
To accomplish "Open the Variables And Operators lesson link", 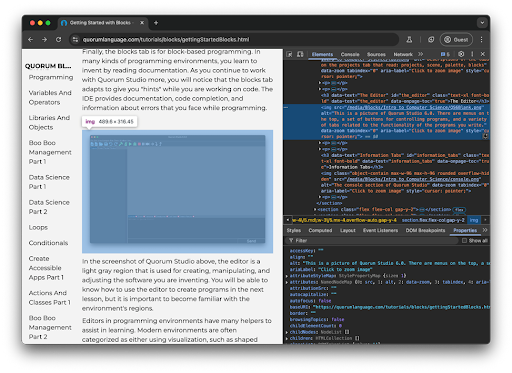I will [x=50, y=98].
